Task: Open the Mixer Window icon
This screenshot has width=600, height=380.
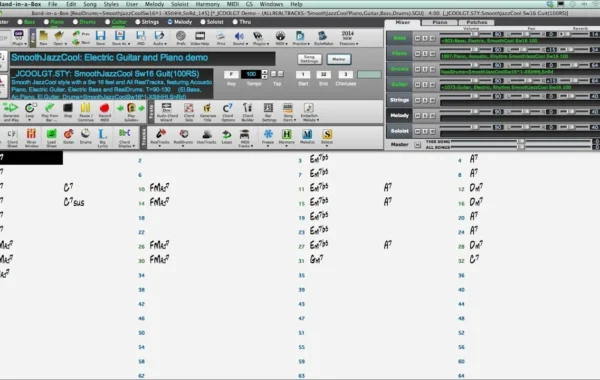Action: 31,138
